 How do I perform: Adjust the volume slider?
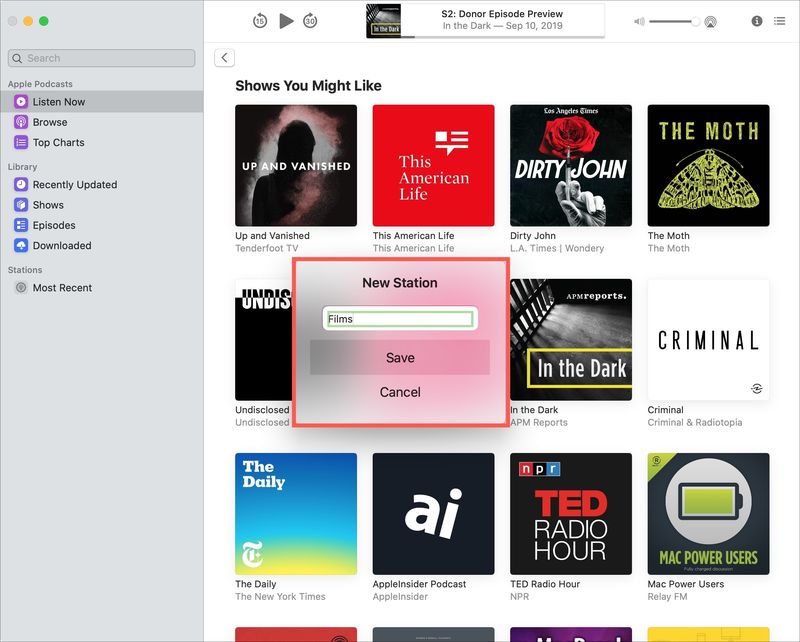(674, 21)
